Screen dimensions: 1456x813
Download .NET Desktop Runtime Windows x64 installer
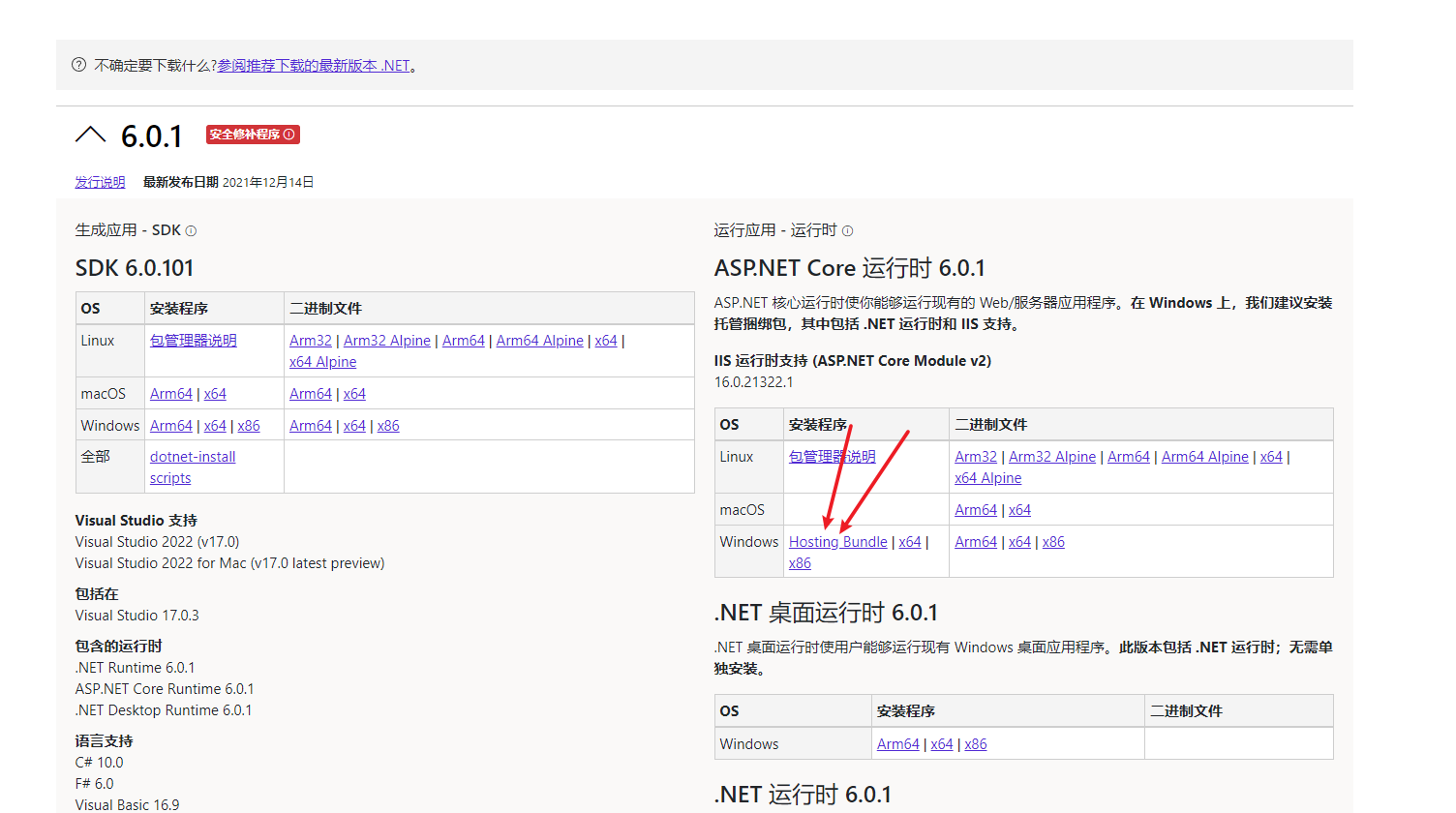pyautogui.click(x=942, y=744)
